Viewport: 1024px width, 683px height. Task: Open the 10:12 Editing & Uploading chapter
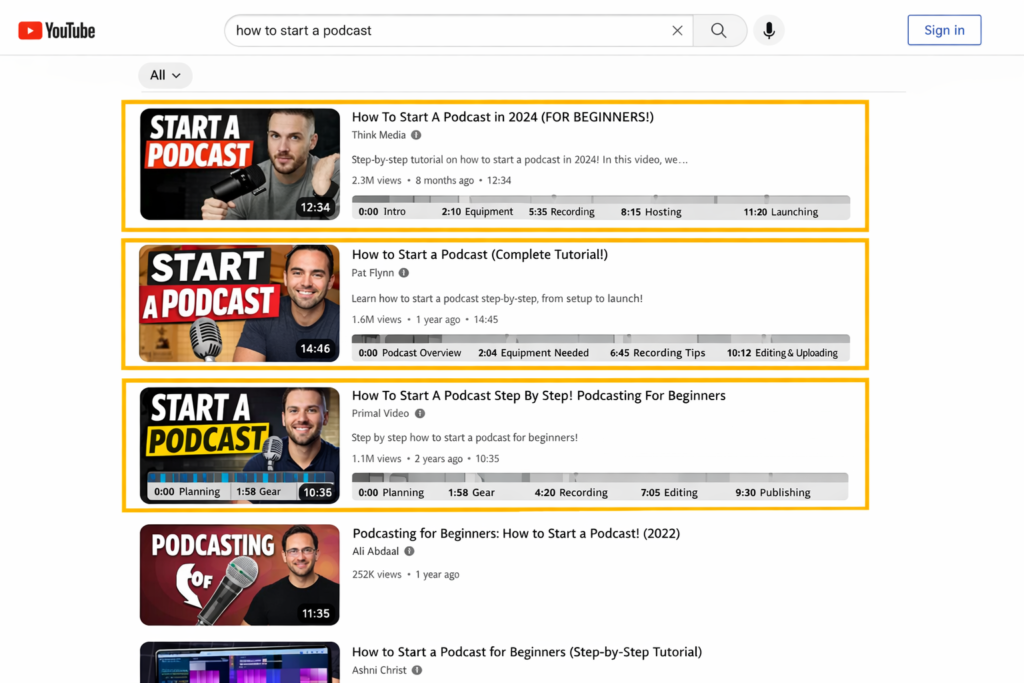[782, 353]
